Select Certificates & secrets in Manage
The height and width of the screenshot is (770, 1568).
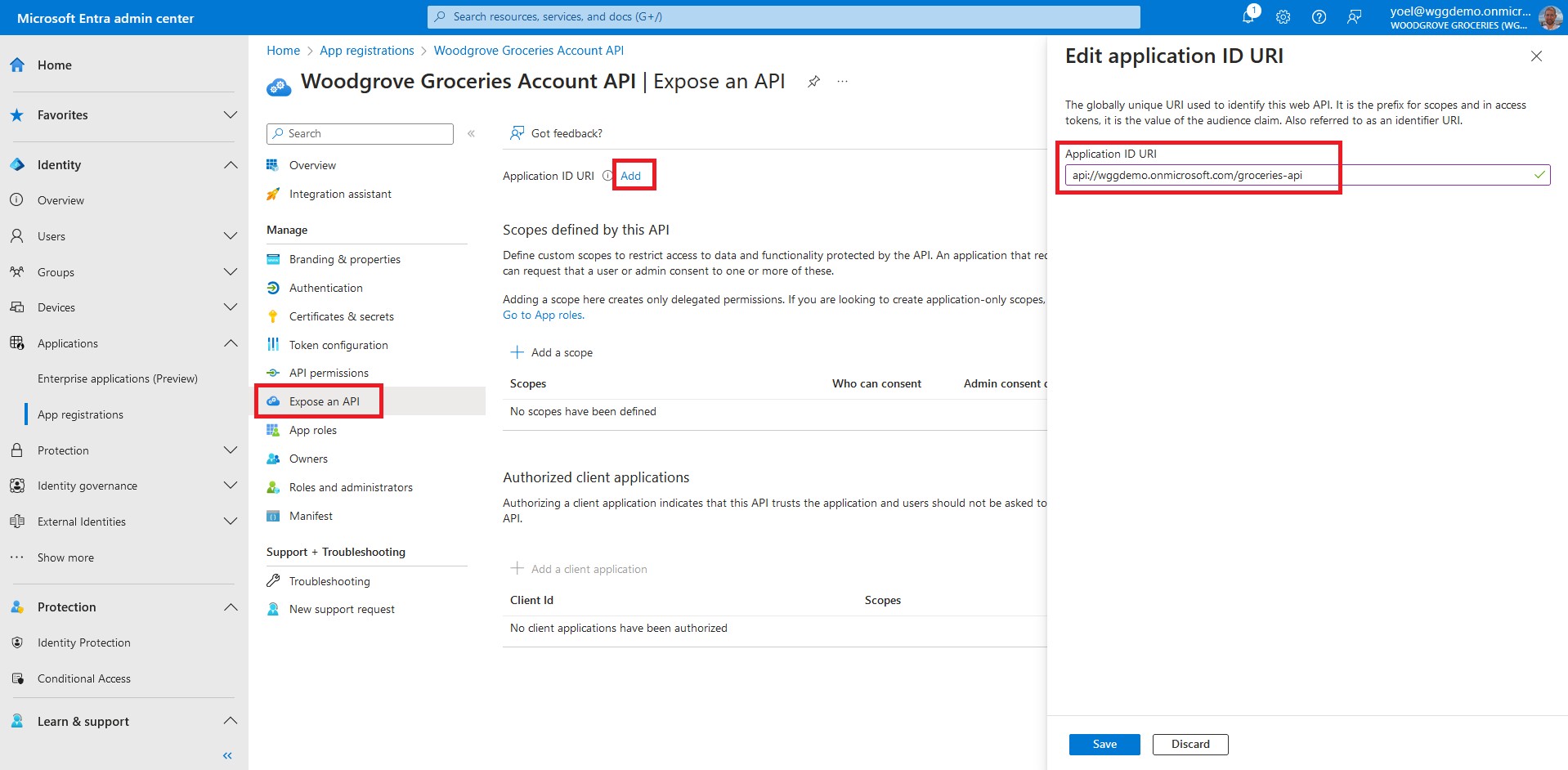point(341,316)
